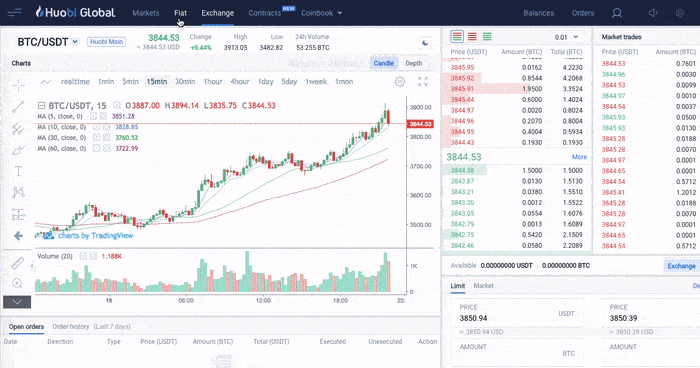Select the XABCD pattern tool

(x=18, y=192)
